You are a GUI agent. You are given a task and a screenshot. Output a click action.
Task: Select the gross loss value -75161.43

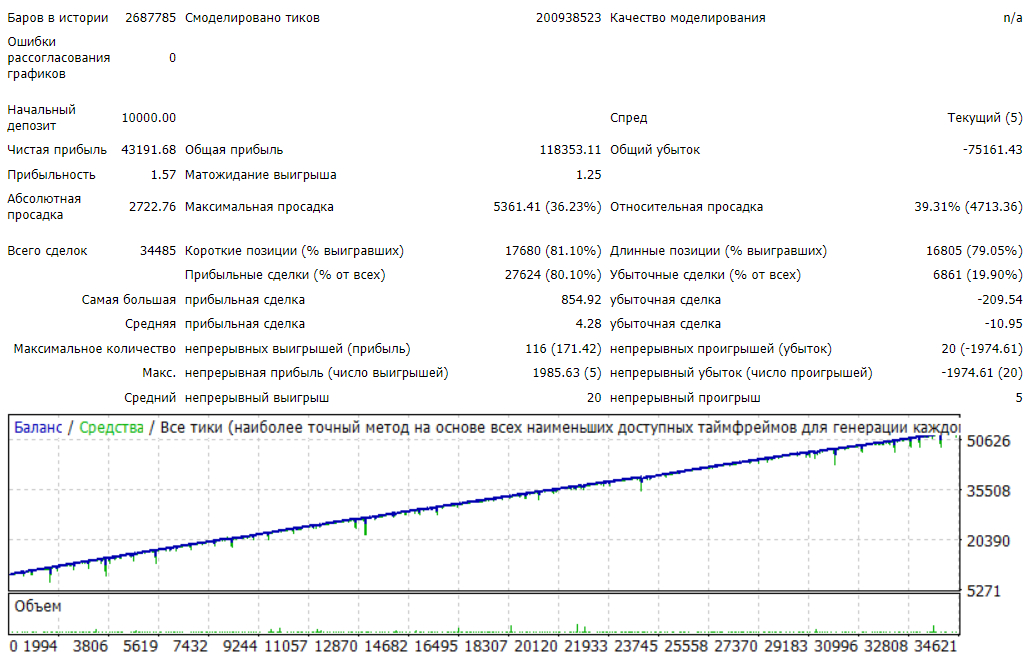click(993, 150)
